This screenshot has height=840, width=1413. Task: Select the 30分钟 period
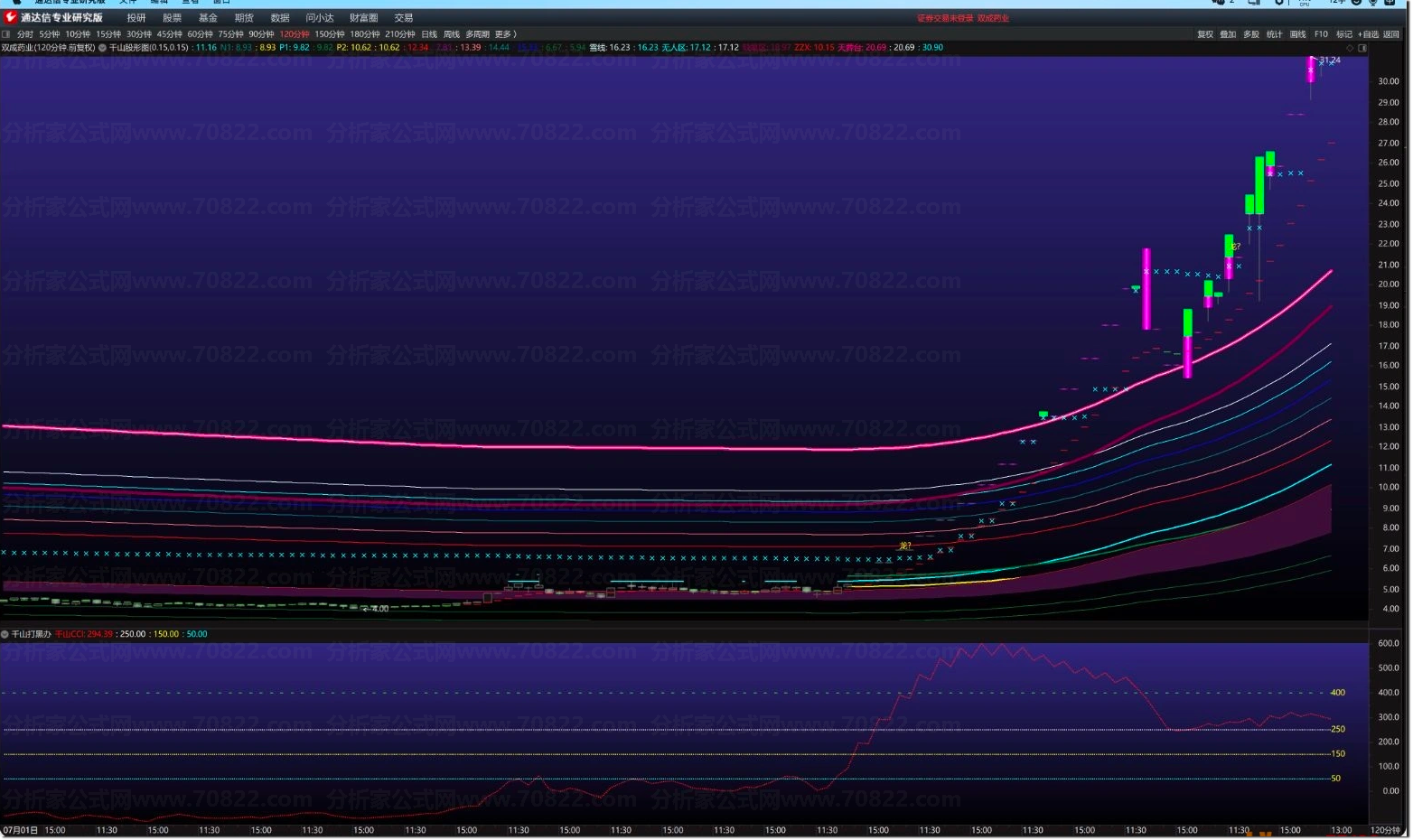139,34
